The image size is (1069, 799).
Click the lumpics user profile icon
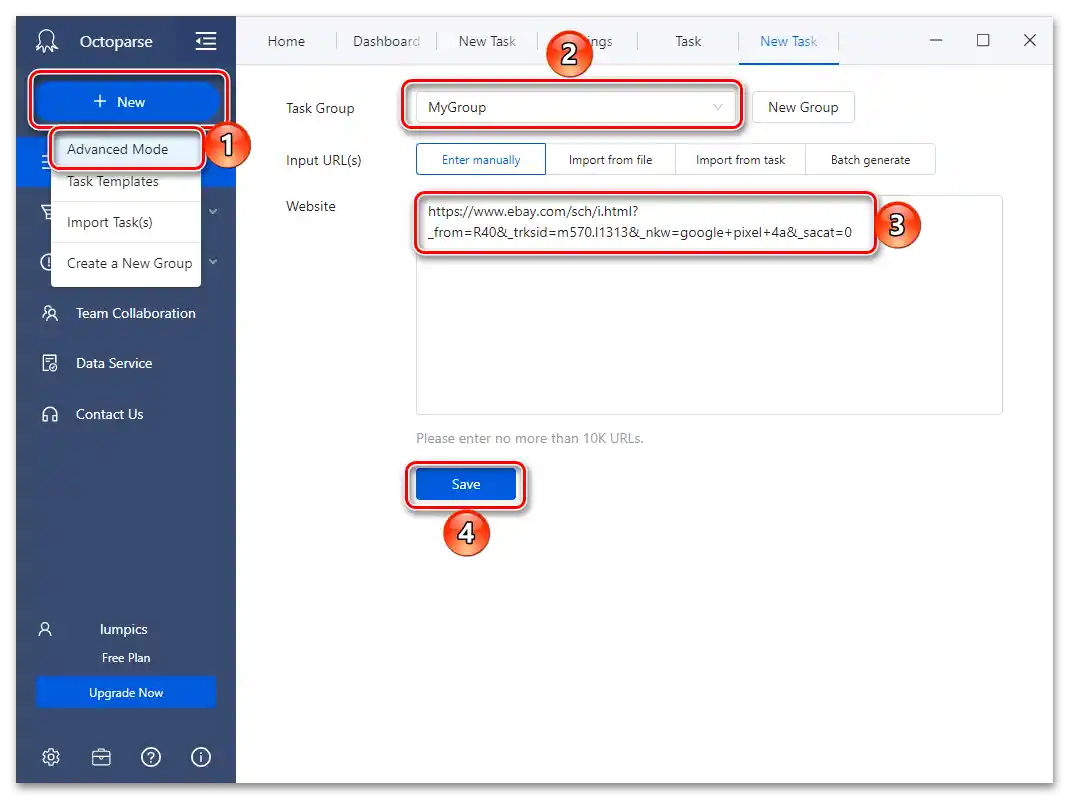tap(45, 629)
